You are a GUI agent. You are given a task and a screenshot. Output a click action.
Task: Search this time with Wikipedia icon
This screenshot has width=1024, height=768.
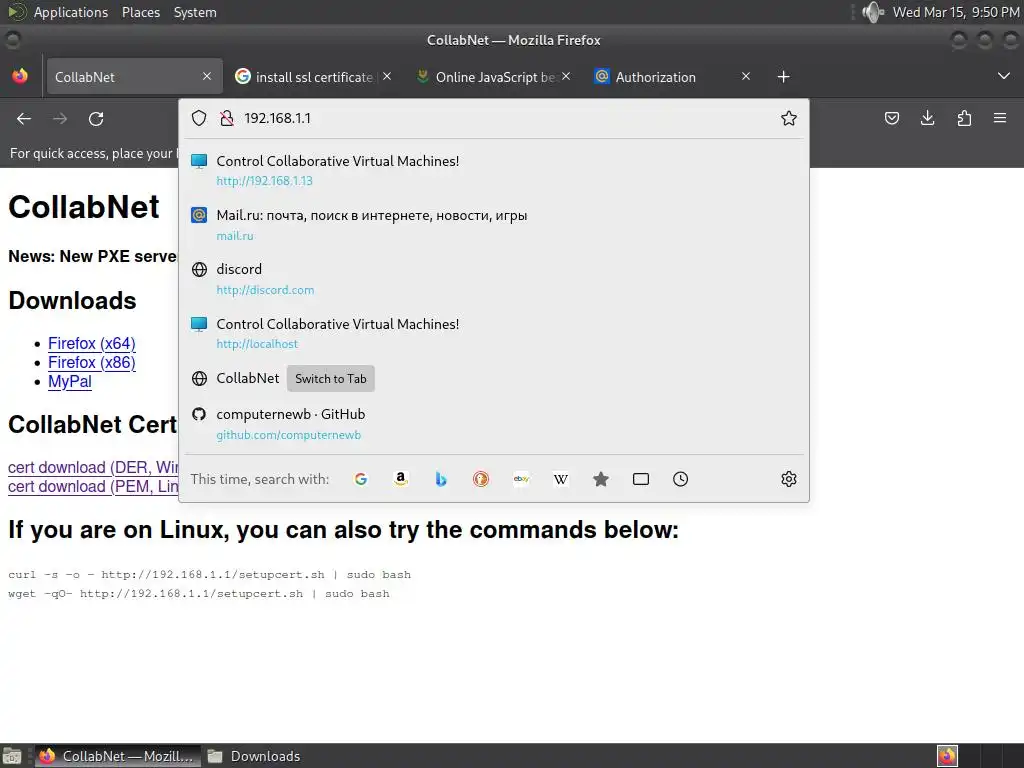click(x=561, y=479)
